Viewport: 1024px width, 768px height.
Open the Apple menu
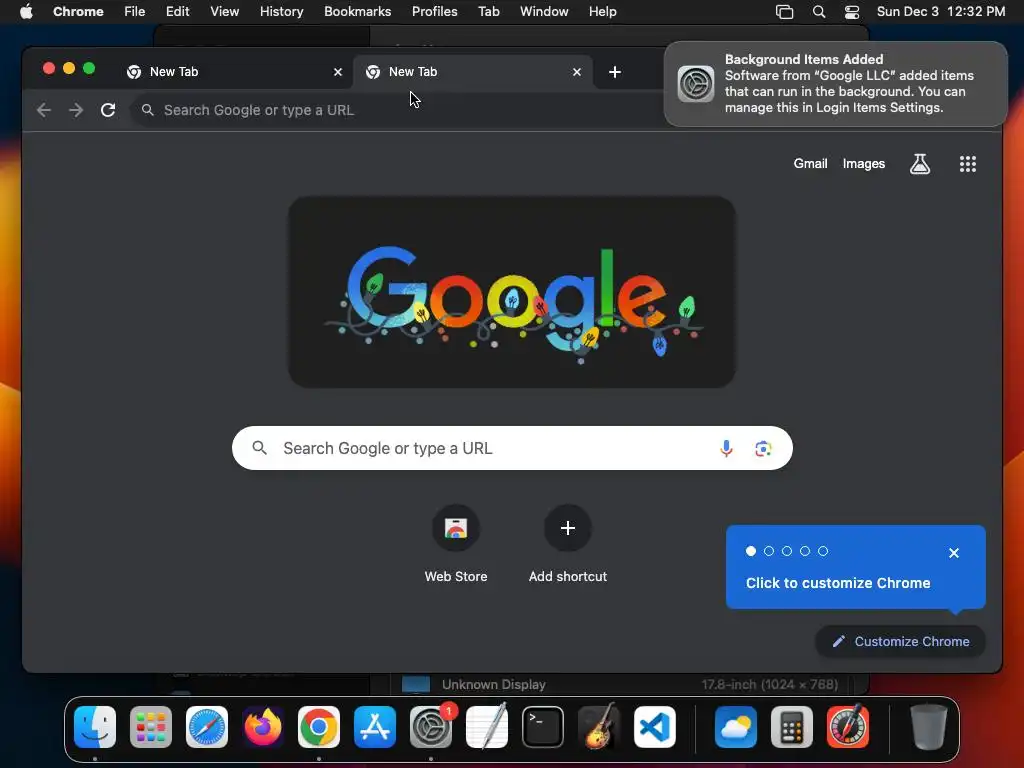click(26, 12)
